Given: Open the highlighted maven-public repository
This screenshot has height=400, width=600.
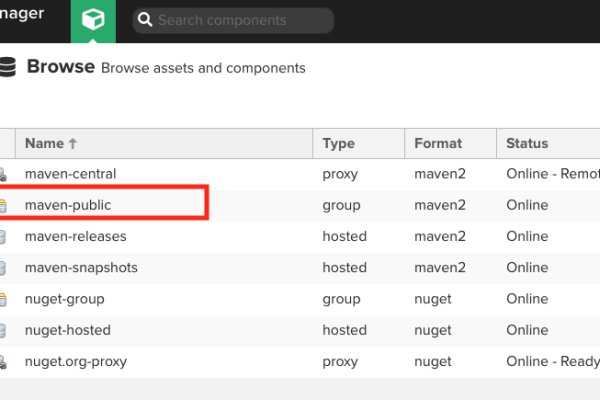Looking at the screenshot, I should (68, 205).
